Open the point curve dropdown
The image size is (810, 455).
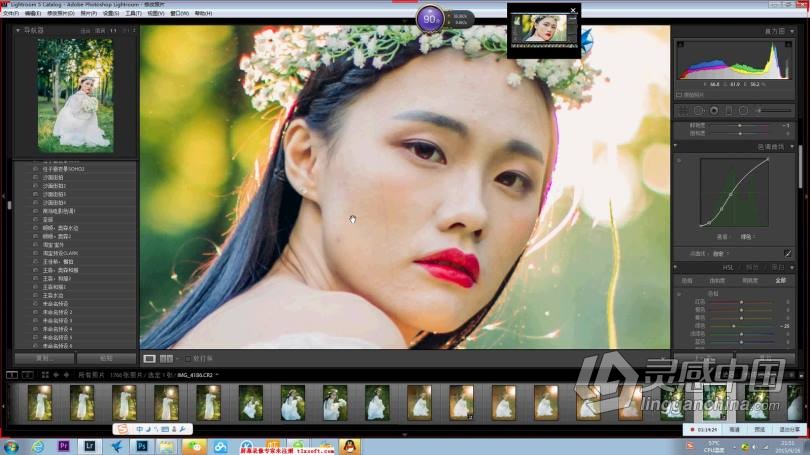pos(720,254)
